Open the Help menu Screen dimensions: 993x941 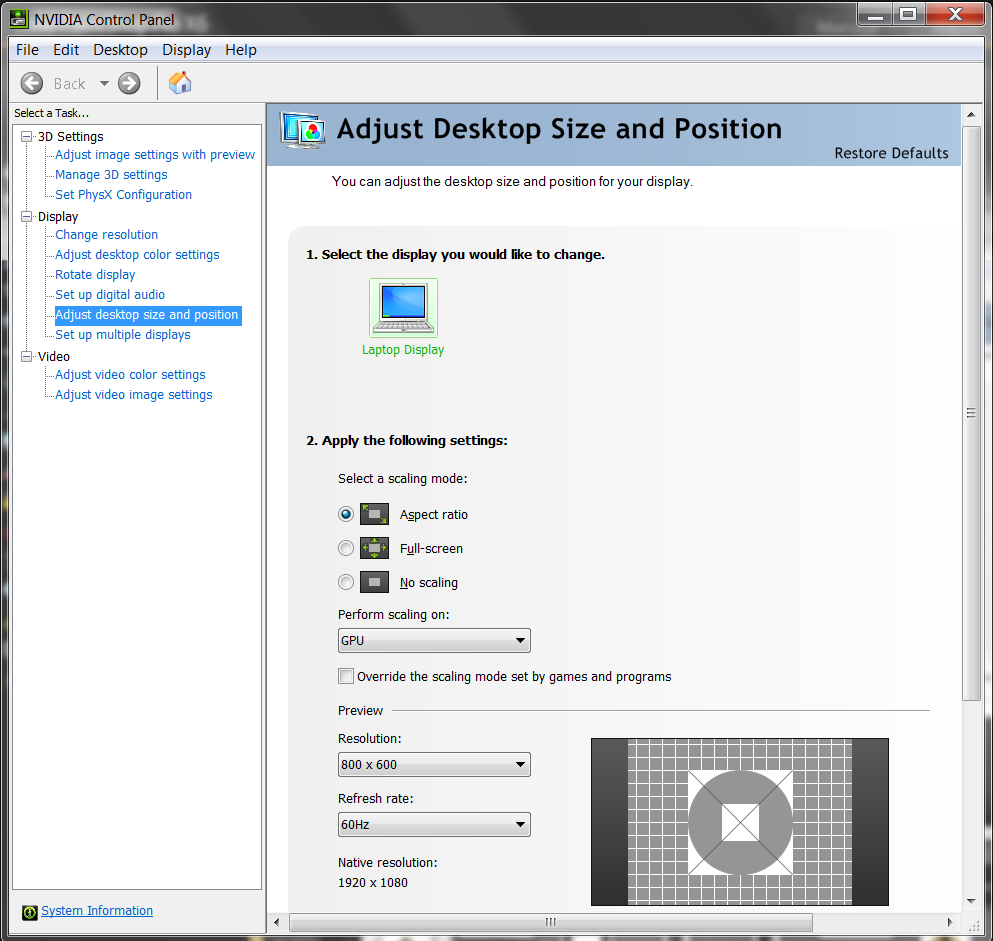pyautogui.click(x=240, y=50)
